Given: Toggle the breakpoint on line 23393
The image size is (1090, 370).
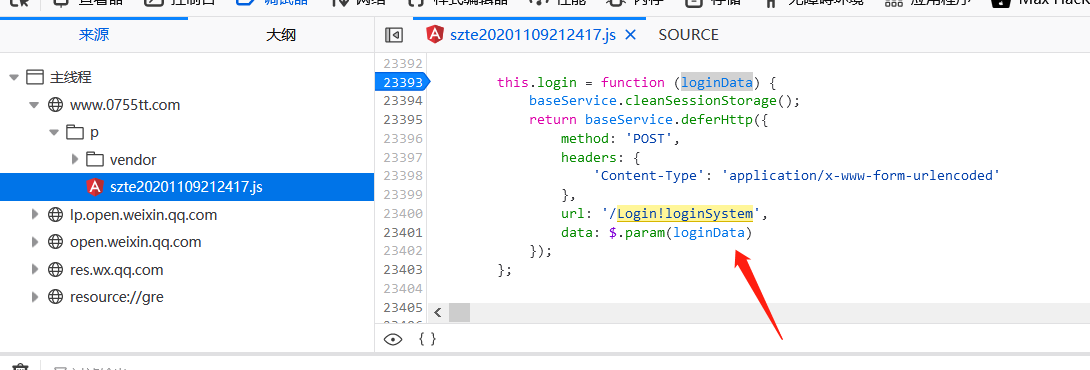Looking at the screenshot, I should [x=401, y=83].
